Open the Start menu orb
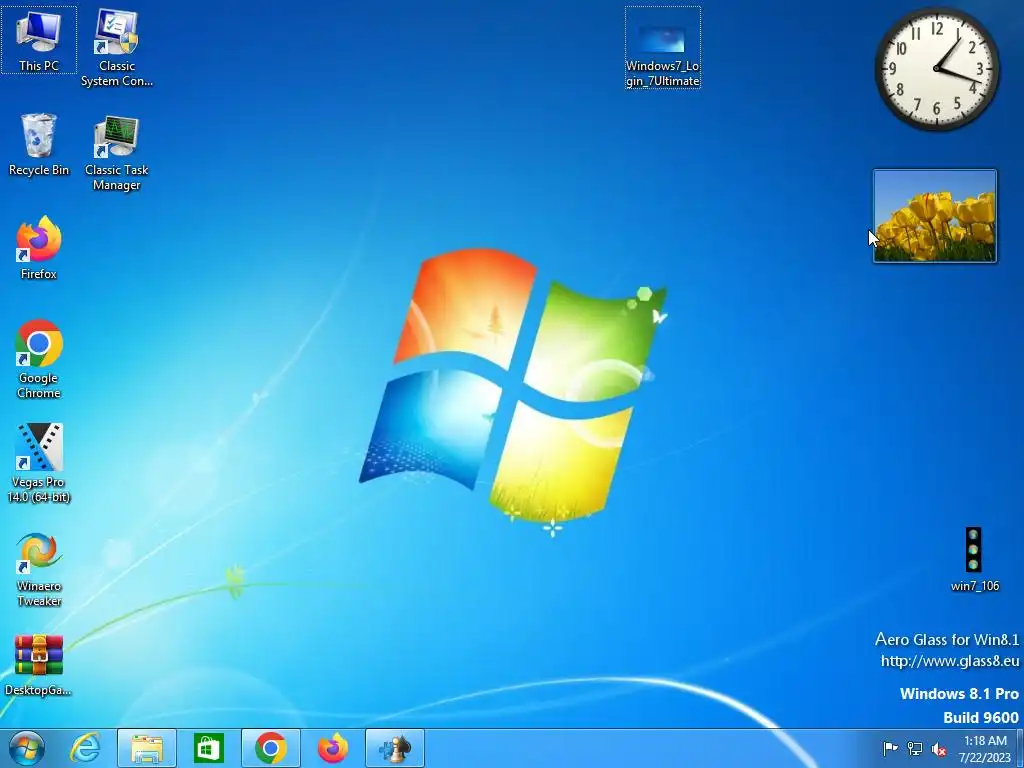Image resolution: width=1024 pixels, height=768 pixels. (x=27, y=748)
